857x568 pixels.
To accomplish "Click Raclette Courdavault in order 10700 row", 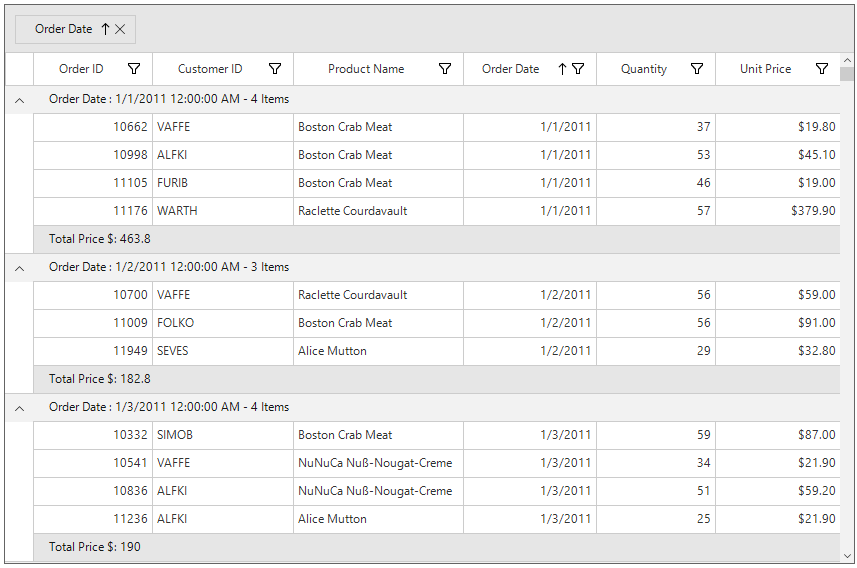I will point(378,295).
